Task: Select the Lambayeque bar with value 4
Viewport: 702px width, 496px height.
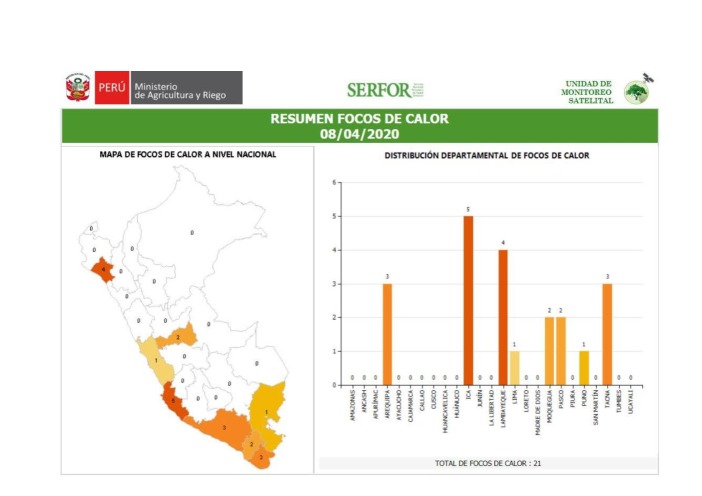Action: [x=503, y=317]
